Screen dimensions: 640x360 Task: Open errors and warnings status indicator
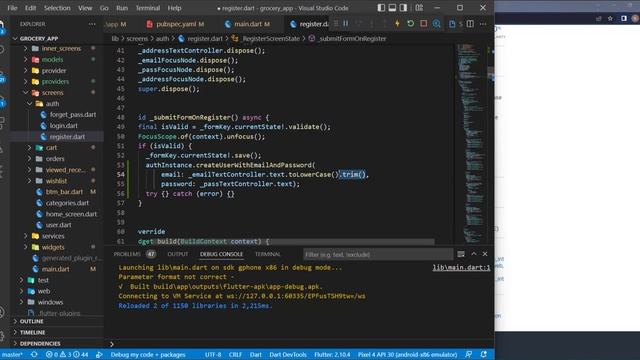(x=67, y=354)
